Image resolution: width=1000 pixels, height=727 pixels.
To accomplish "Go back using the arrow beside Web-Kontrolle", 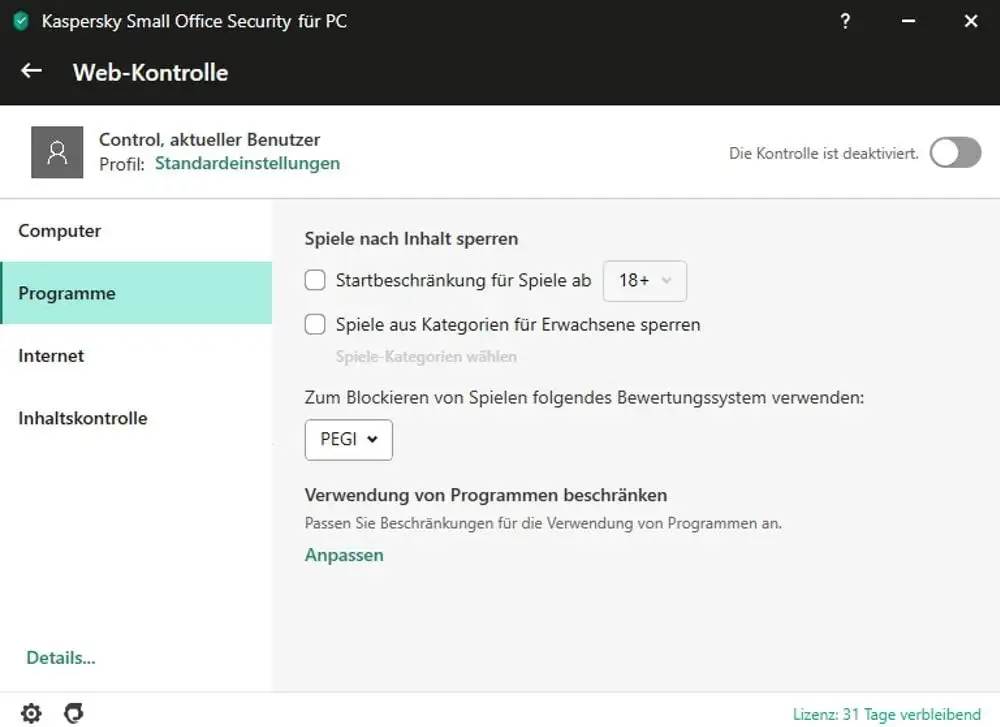I will 32,71.
